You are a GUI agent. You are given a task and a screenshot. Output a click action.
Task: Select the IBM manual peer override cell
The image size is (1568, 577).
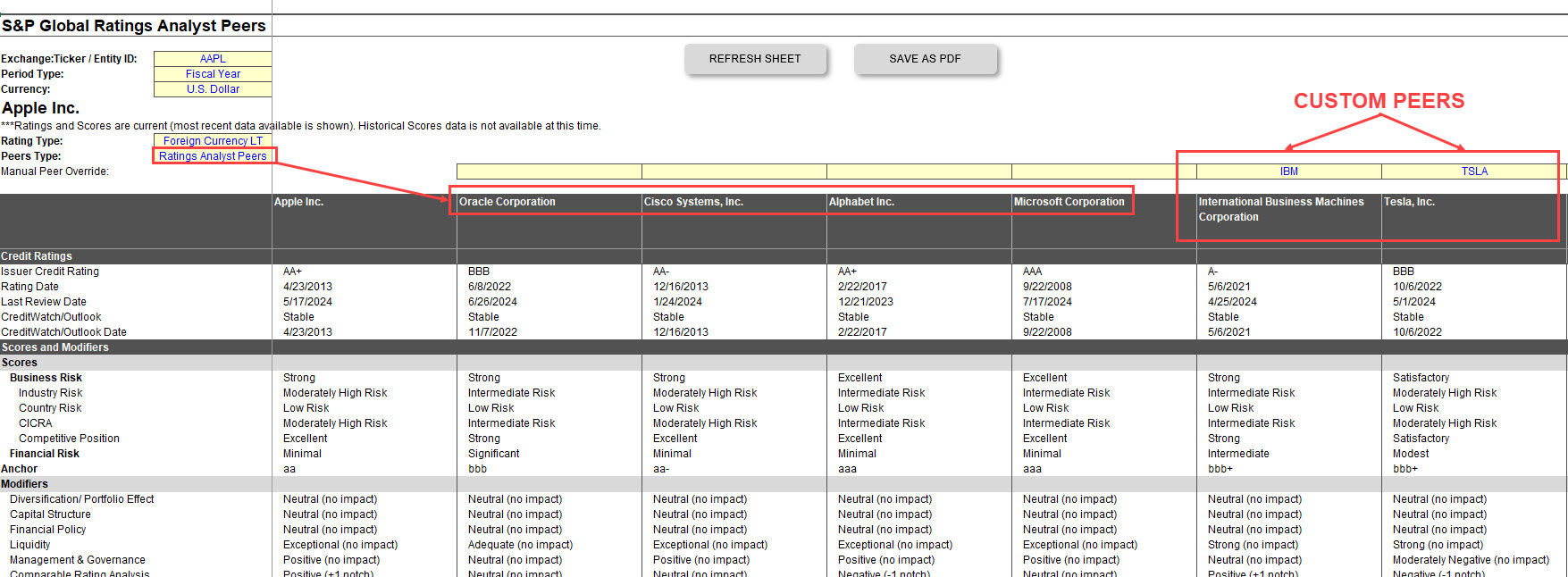tap(1289, 171)
